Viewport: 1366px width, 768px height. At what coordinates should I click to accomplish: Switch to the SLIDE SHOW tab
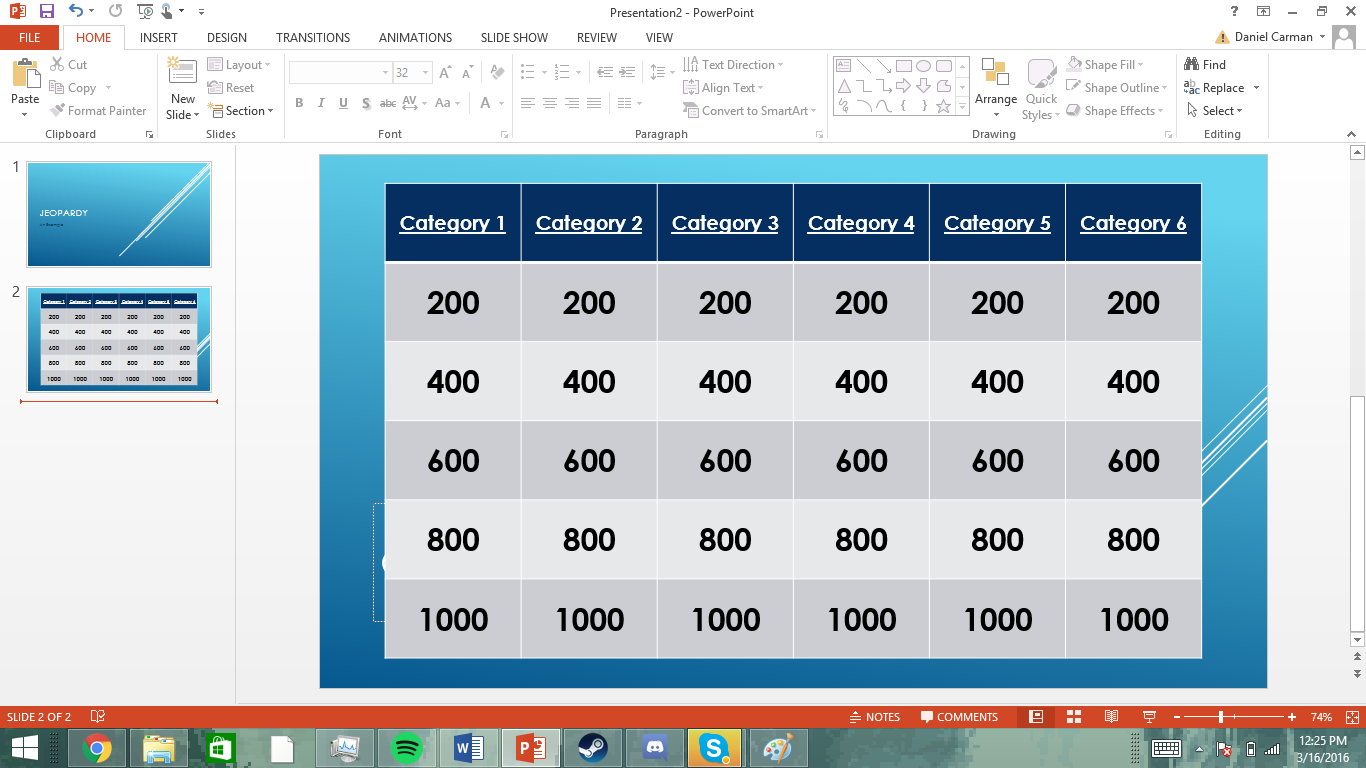(514, 37)
